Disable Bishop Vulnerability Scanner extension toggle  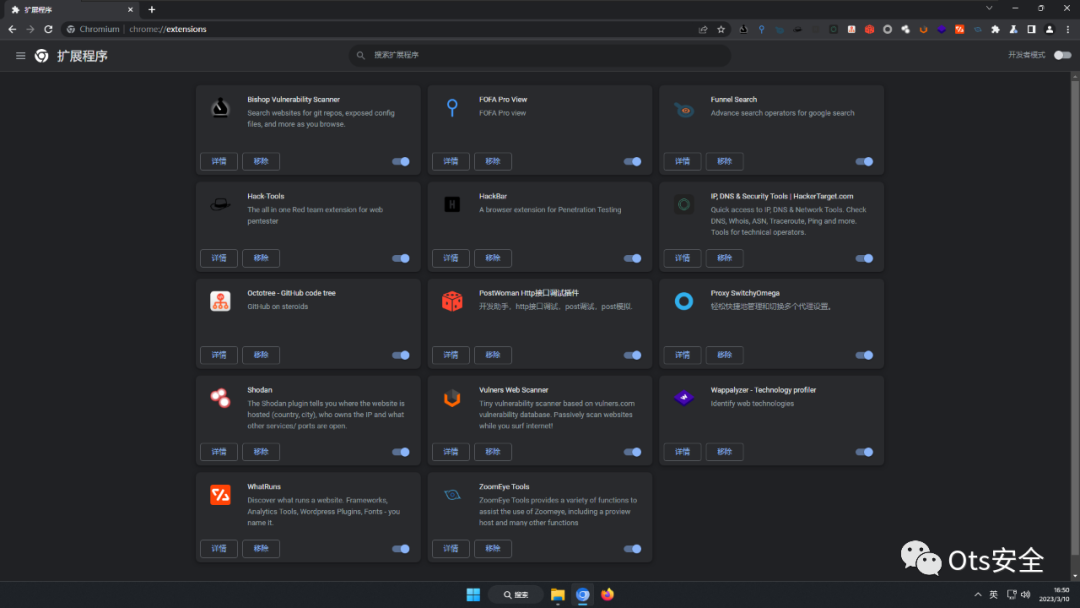(x=401, y=161)
